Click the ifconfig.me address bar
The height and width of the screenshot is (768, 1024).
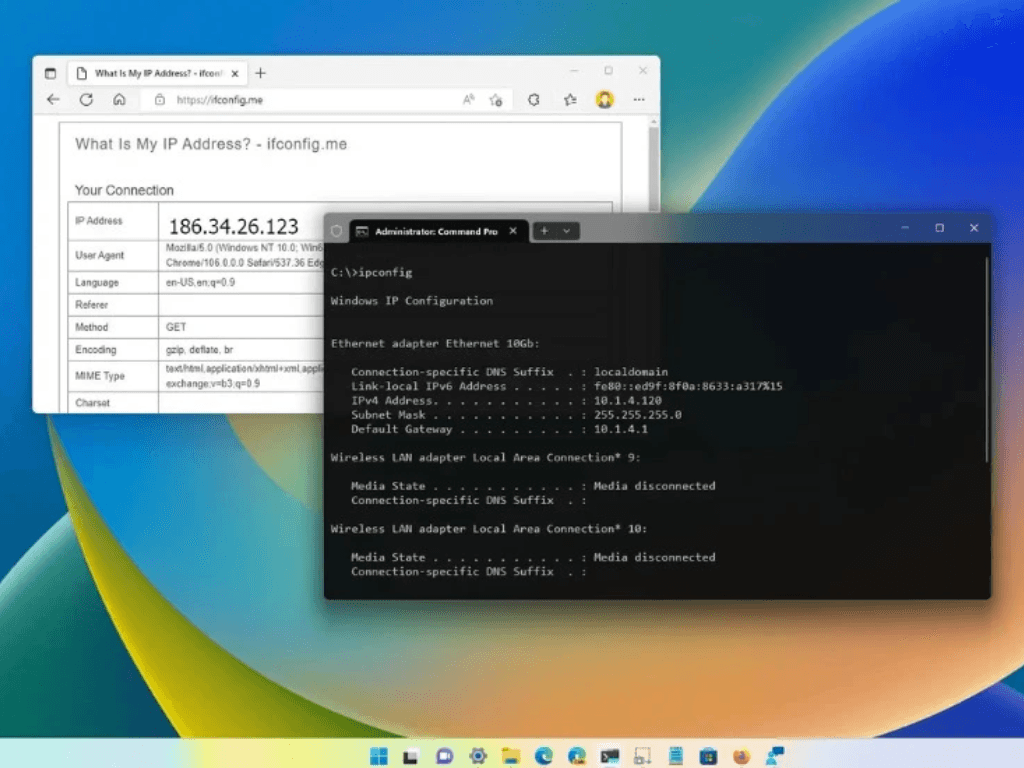click(x=300, y=100)
